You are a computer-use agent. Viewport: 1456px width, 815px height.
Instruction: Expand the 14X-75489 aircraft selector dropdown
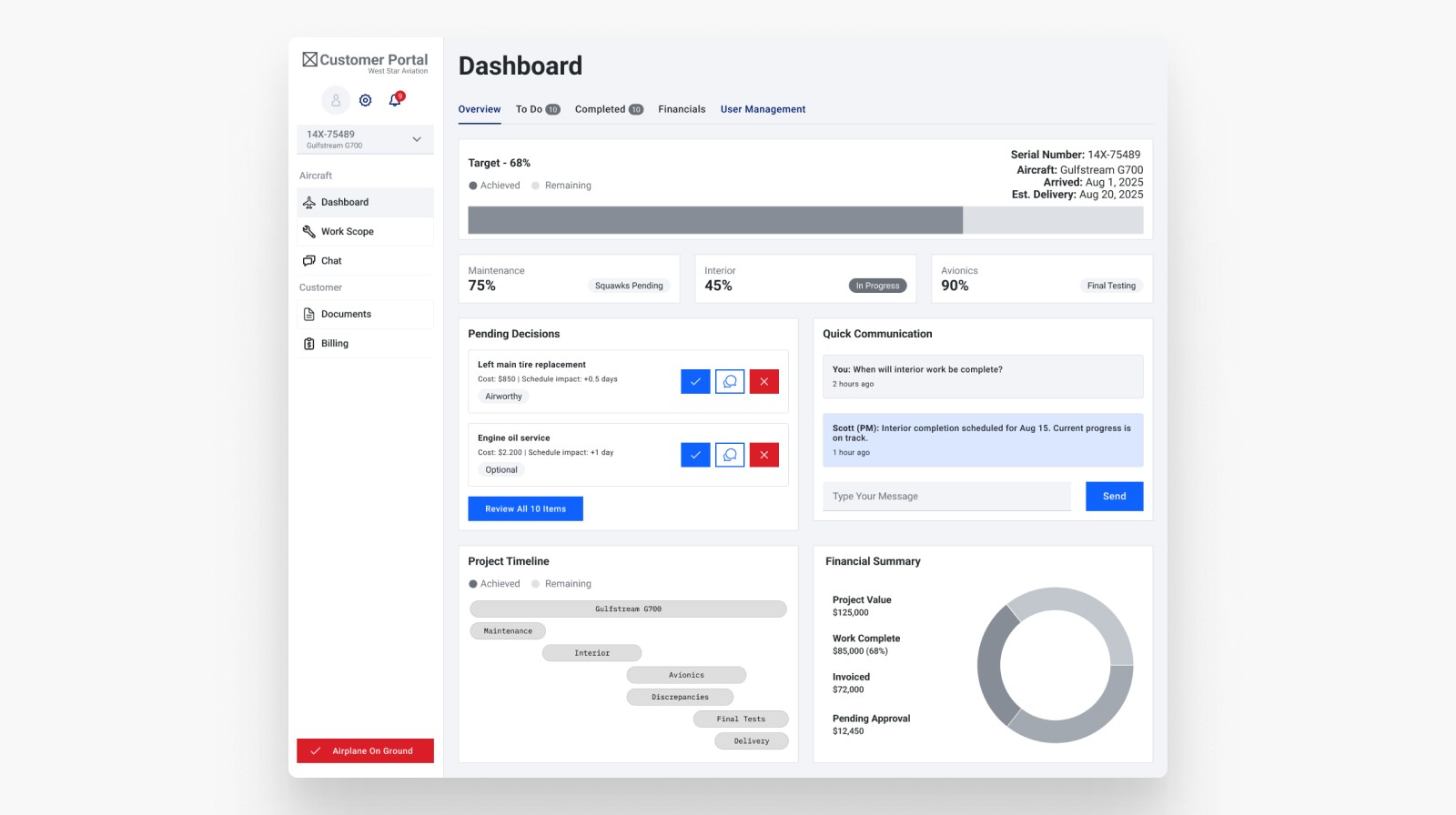coord(365,139)
